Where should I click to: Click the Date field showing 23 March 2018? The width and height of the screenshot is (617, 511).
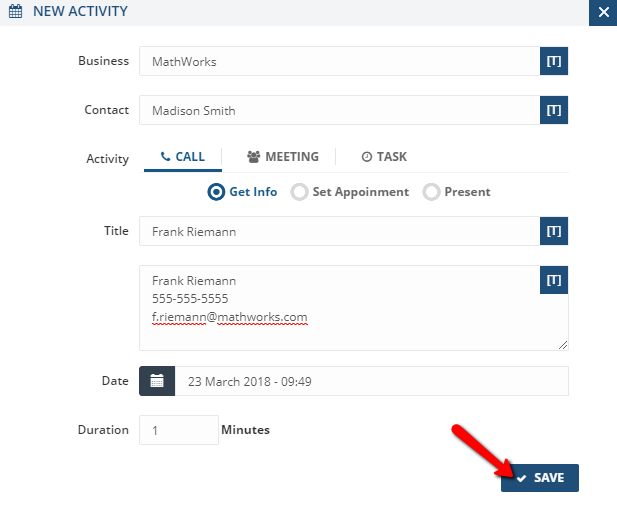[371, 381]
